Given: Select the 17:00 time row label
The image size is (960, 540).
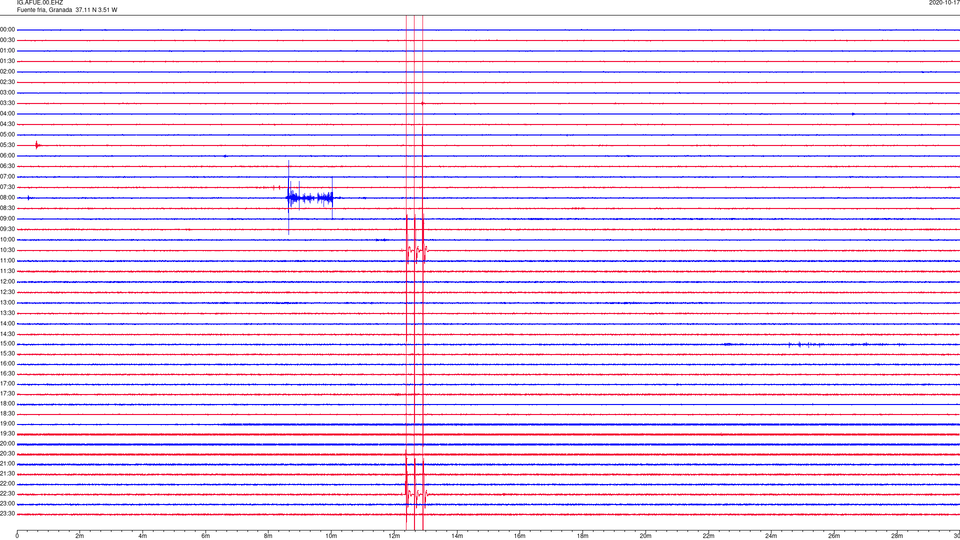Looking at the screenshot, I should (x=7, y=384).
